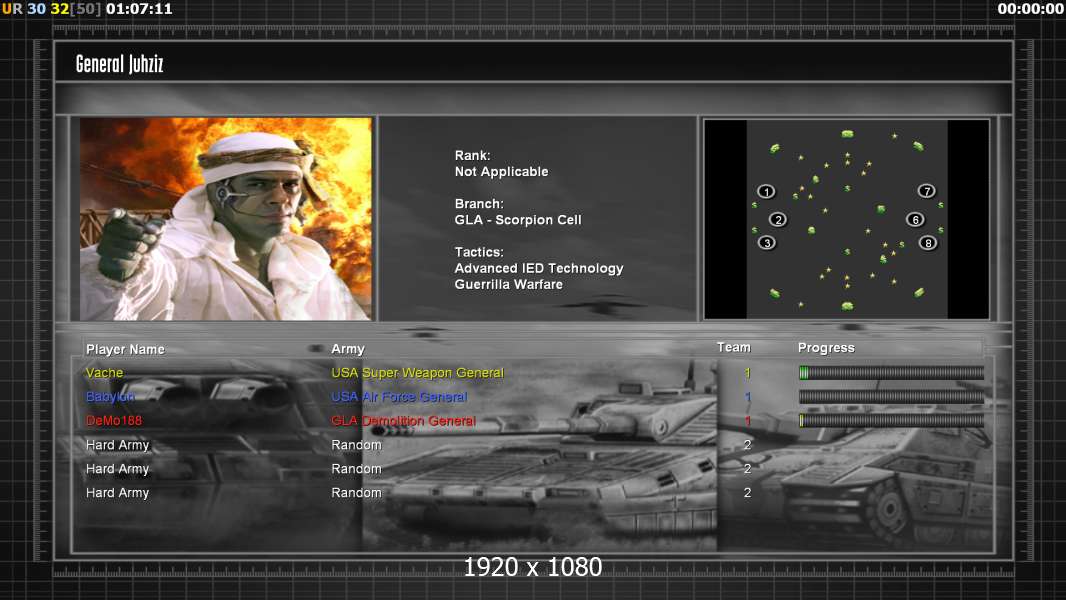1066x600 pixels.
Task: Select start position 8 on the minimap
Action: [928, 243]
